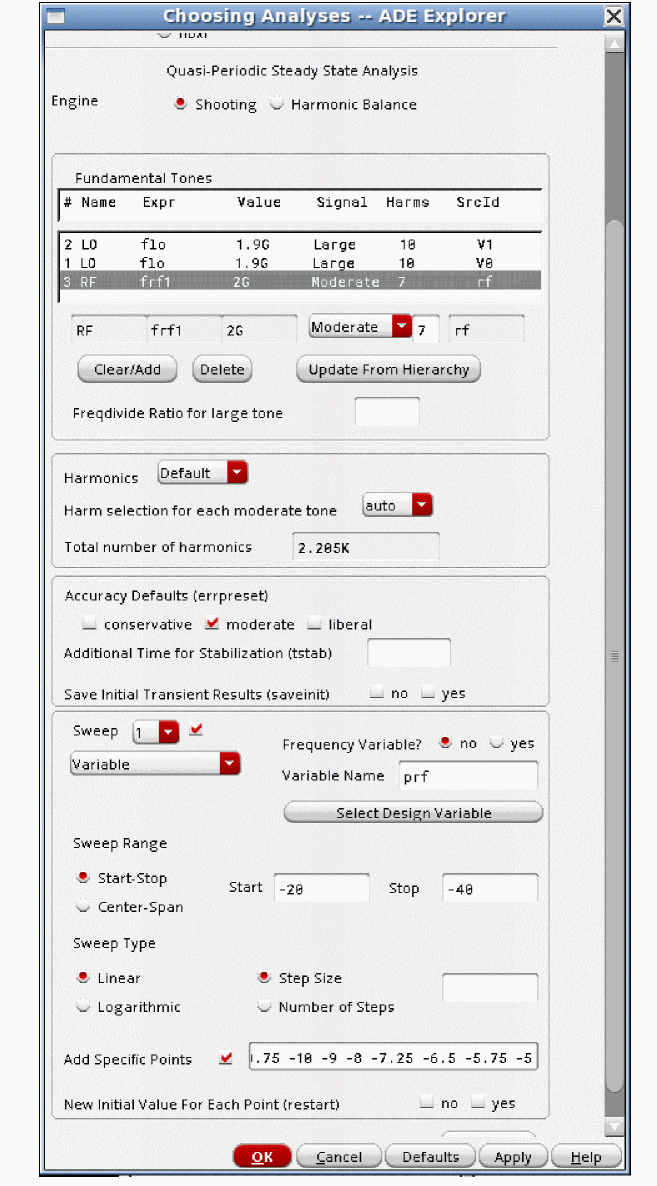
Task: Select the RF frf1 tone row
Action: [x=300, y=282]
